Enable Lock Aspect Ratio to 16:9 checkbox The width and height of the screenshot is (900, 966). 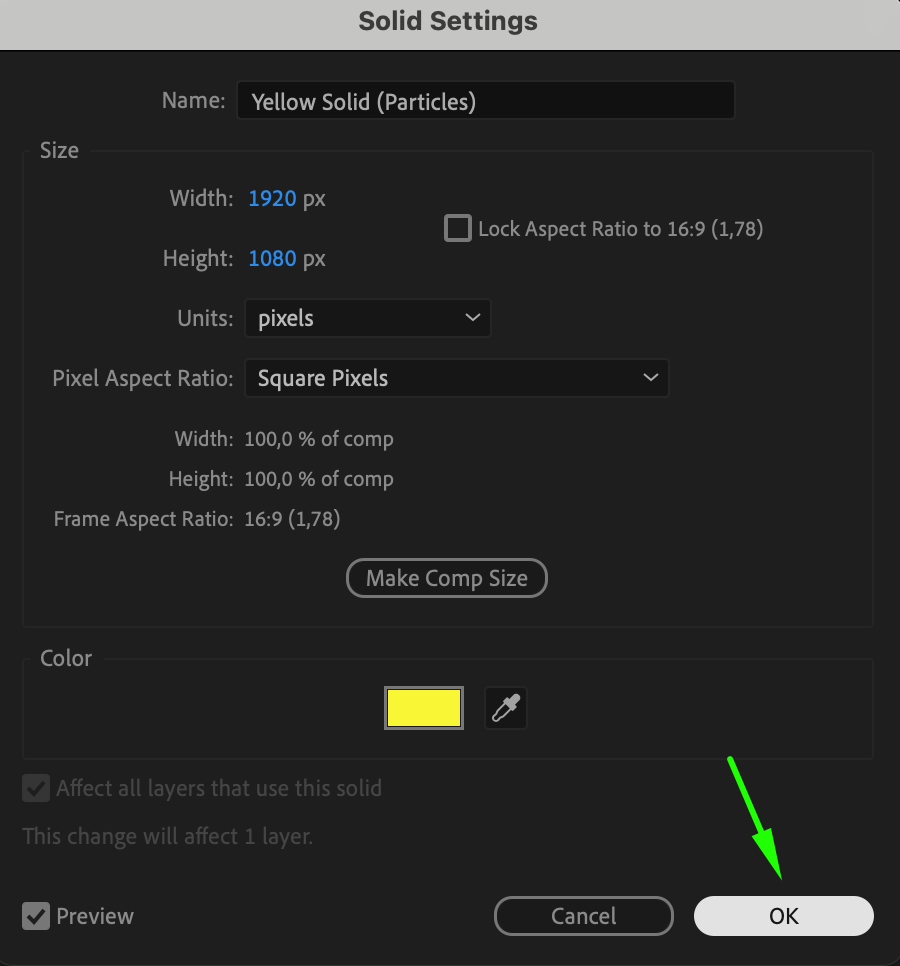point(458,229)
